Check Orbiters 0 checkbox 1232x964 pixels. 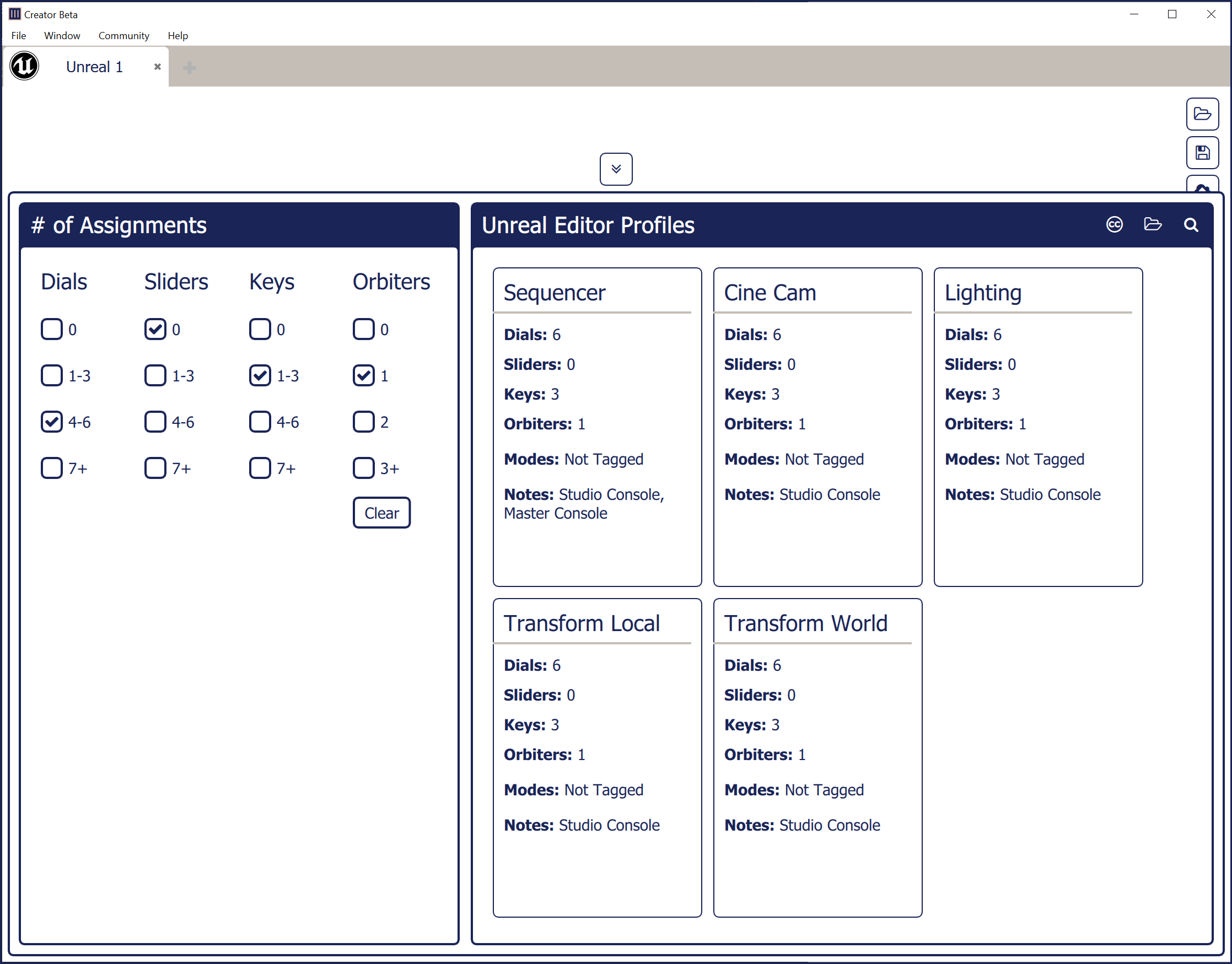click(x=363, y=329)
